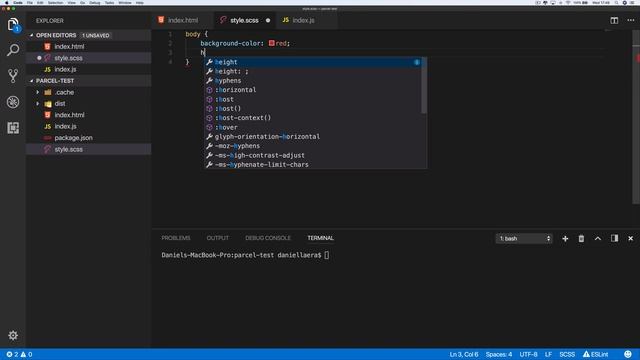The image size is (640, 360).
Task: Choose the ':host' suggestion
Action: point(313,99)
